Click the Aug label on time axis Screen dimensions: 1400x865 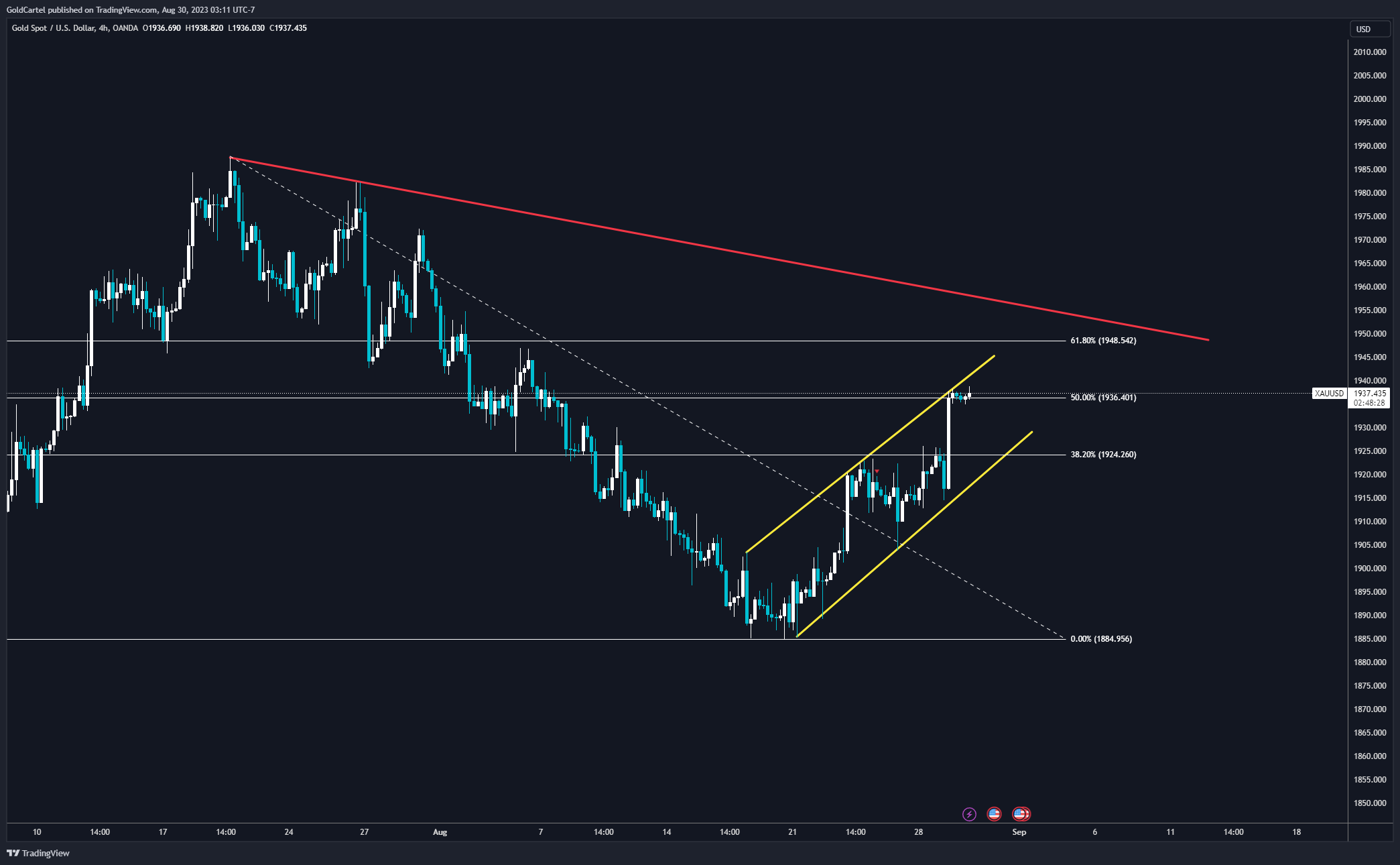tap(440, 832)
